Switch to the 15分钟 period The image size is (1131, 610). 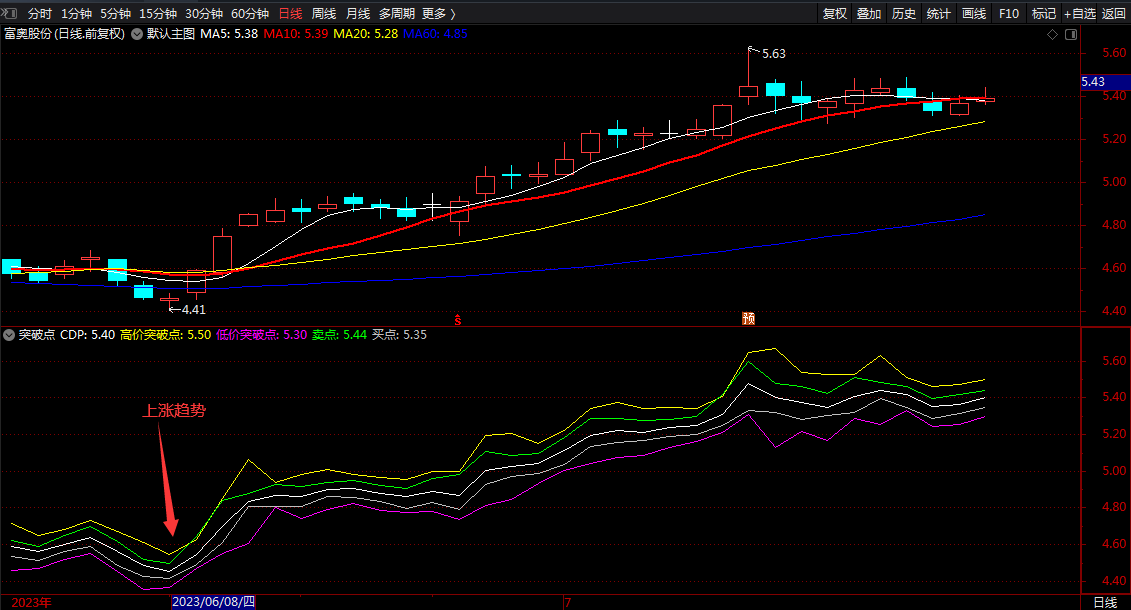point(158,14)
